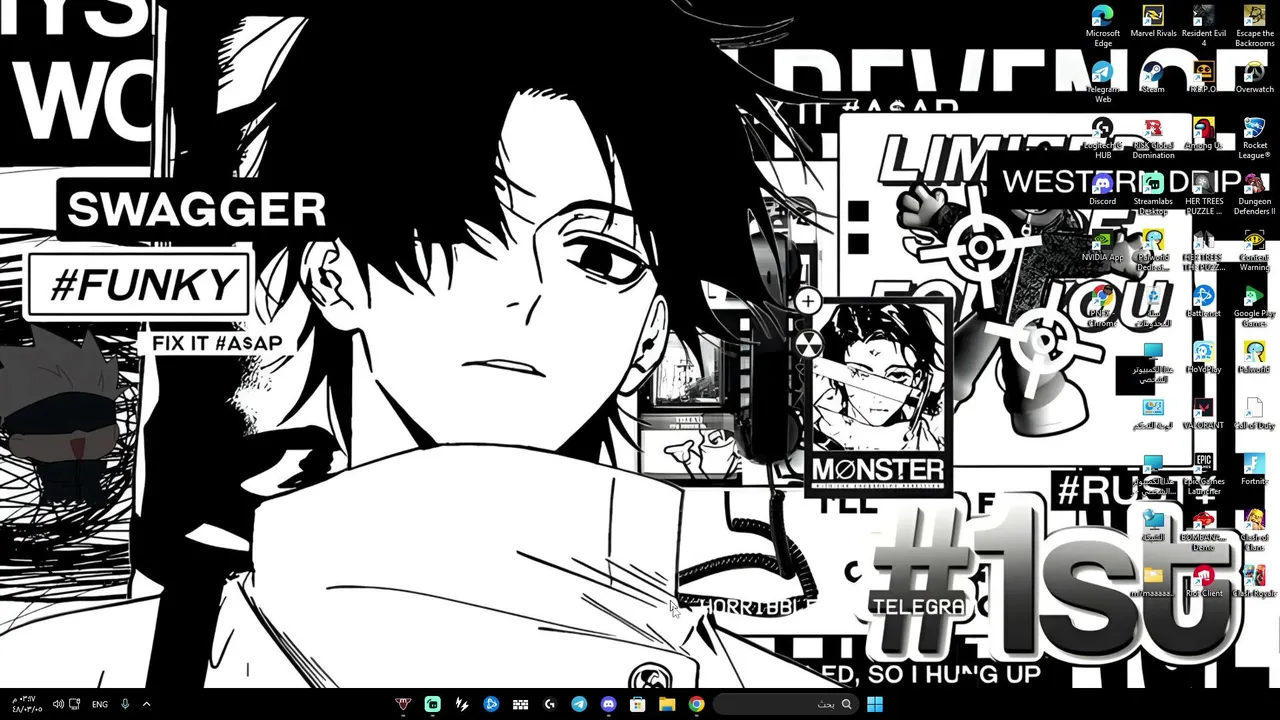Select the Dungeon Defenders II desktop icon
1280x720 pixels.
pyautogui.click(x=1254, y=194)
